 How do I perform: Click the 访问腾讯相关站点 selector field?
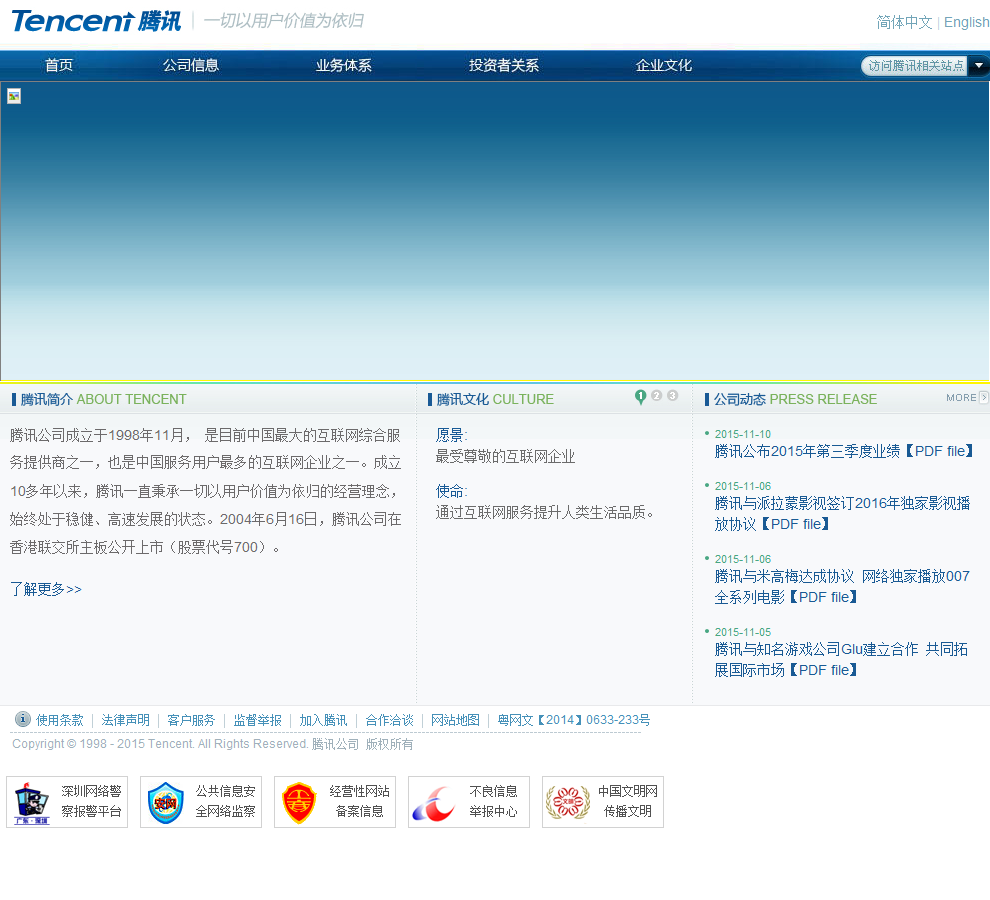915,66
